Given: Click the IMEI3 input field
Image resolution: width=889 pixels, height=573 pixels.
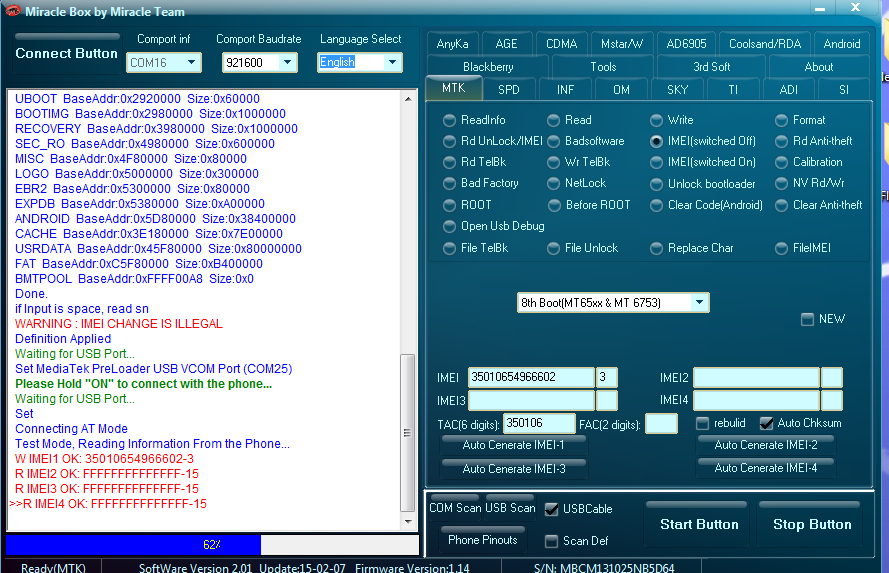Looking at the screenshot, I should (x=531, y=400).
